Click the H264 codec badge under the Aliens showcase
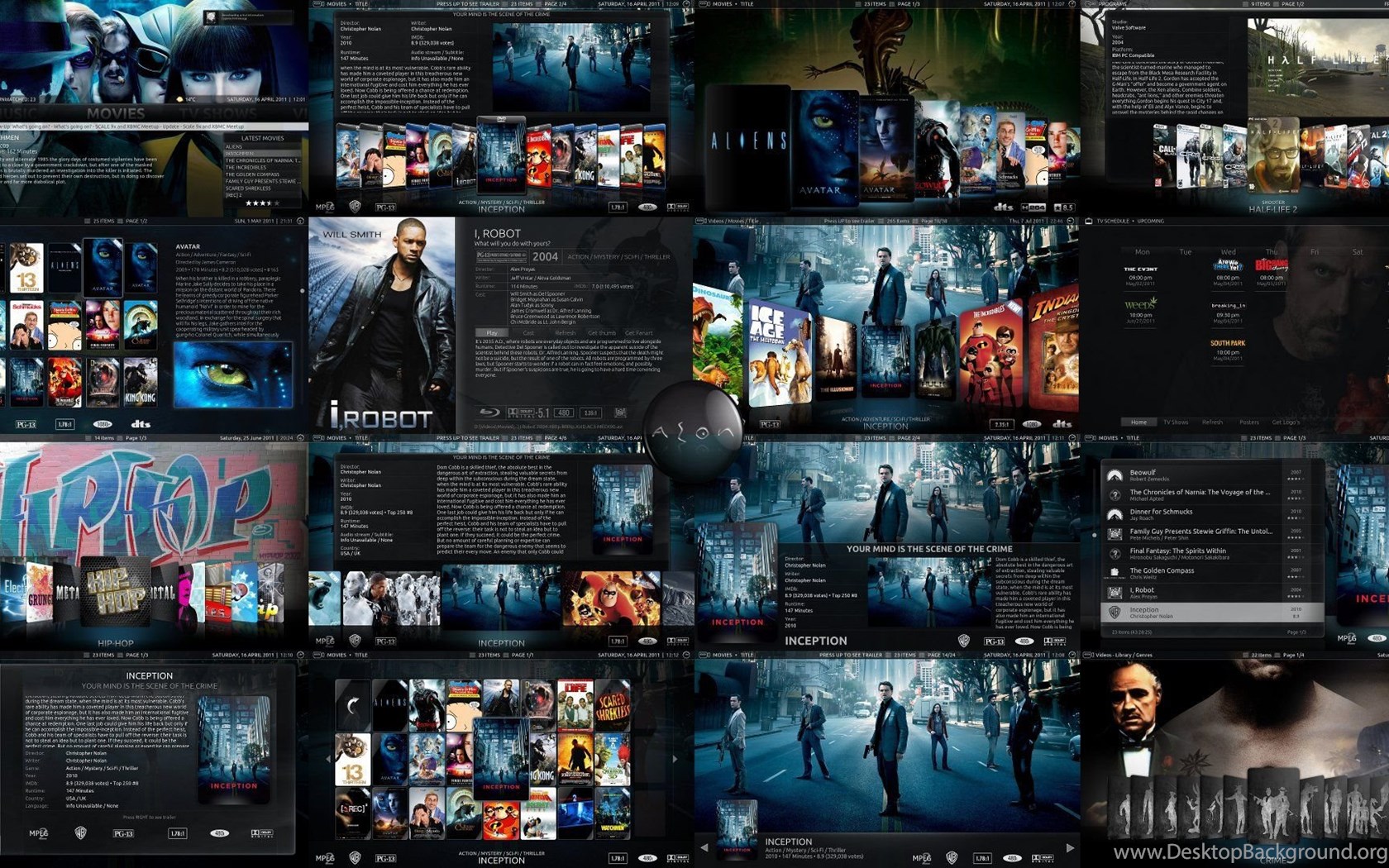1389x868 pixels. pos(1034,207)
